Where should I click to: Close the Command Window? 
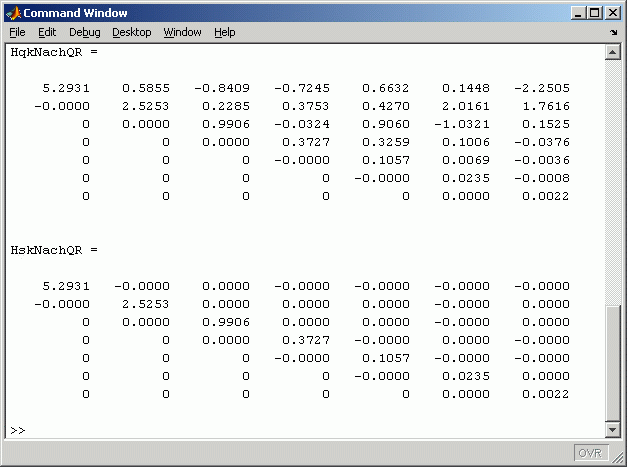613,13
